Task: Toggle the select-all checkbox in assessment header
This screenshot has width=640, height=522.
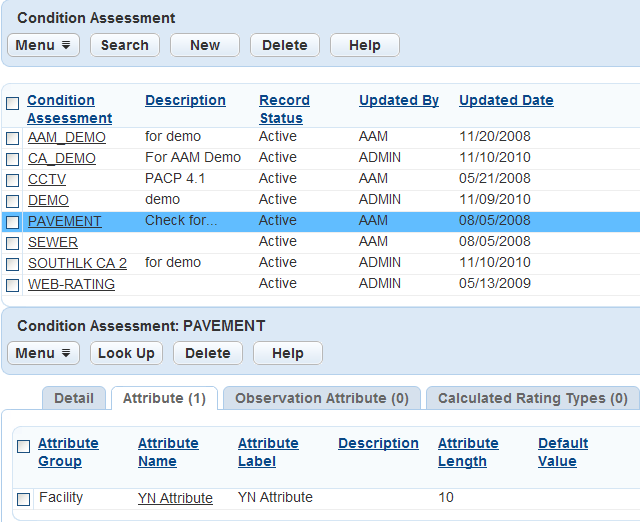Action: coord(12,103)
